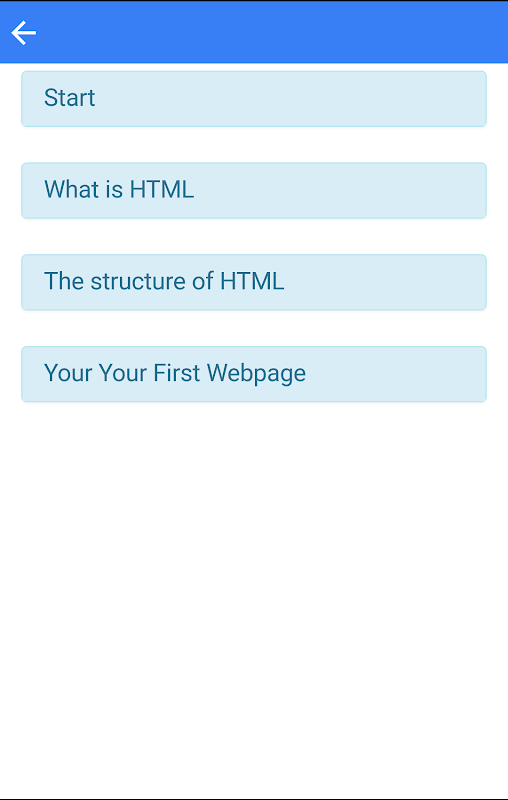Return to the previous screen via the arrow
508x800 pixels.
(23, 33)
